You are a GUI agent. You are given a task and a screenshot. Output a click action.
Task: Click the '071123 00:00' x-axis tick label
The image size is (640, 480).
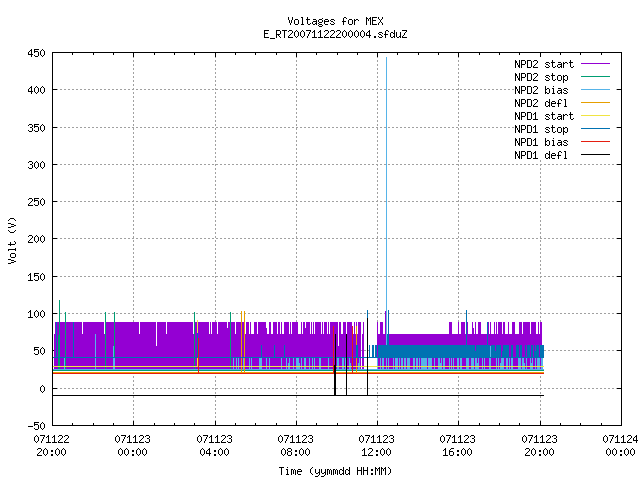coord(132,446)
